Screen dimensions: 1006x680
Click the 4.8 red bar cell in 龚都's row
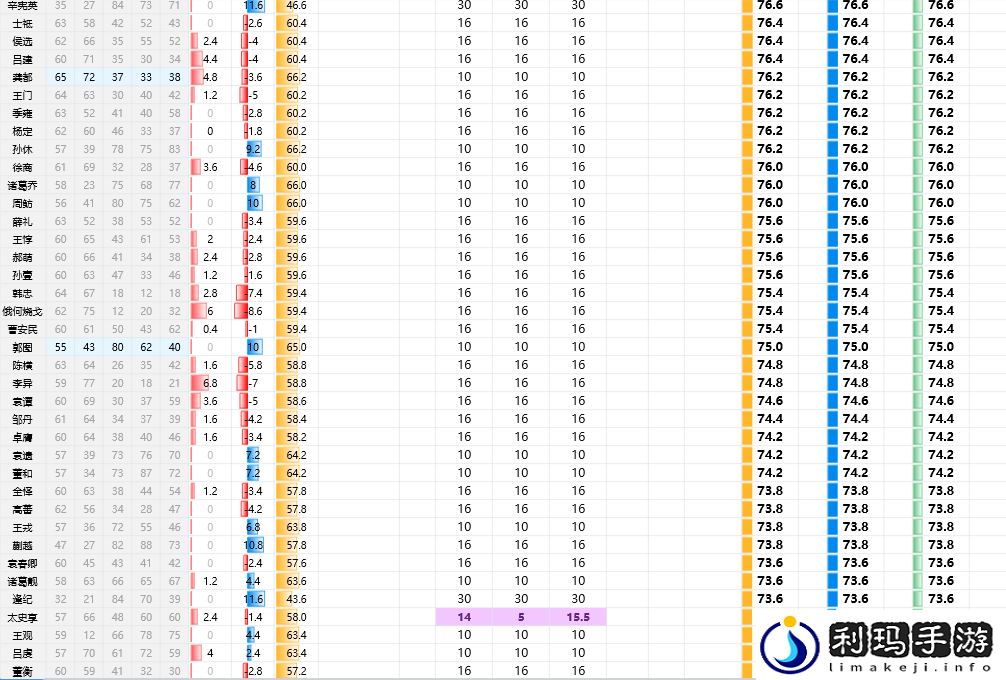(210, 77)
